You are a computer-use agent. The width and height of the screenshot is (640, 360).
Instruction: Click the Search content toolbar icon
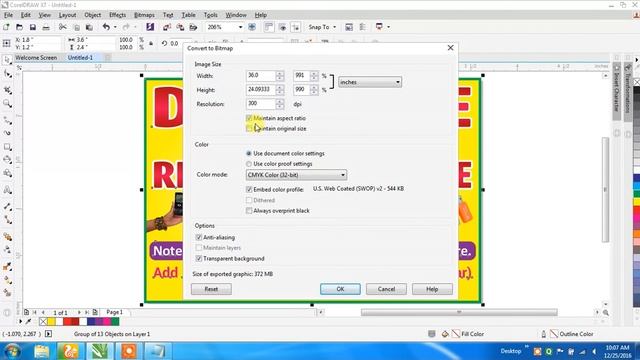pyautogui.click(x=150, y=27)
